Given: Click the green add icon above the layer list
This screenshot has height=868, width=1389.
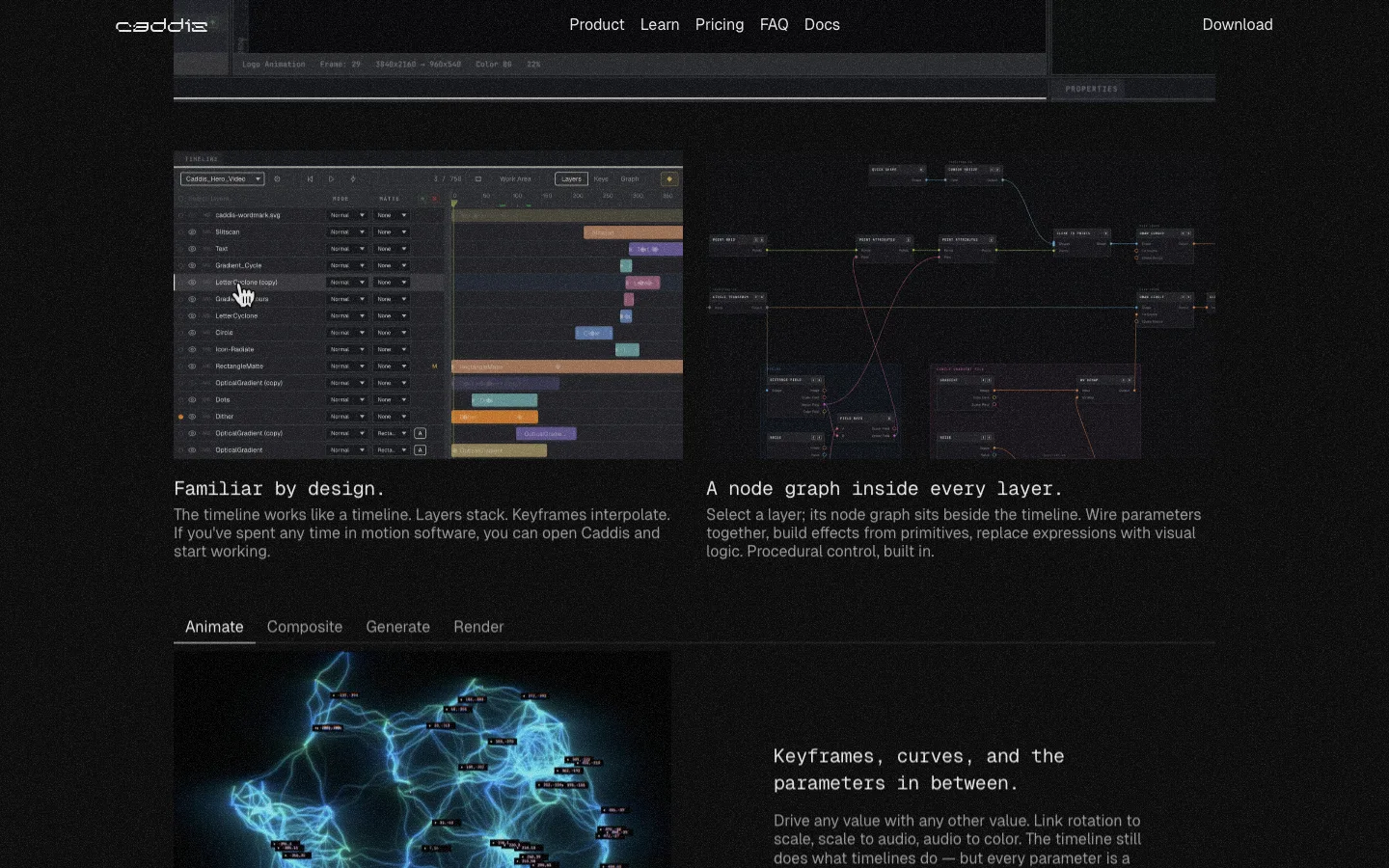Looking at the screenshot, I should click(x=422, y=199).
